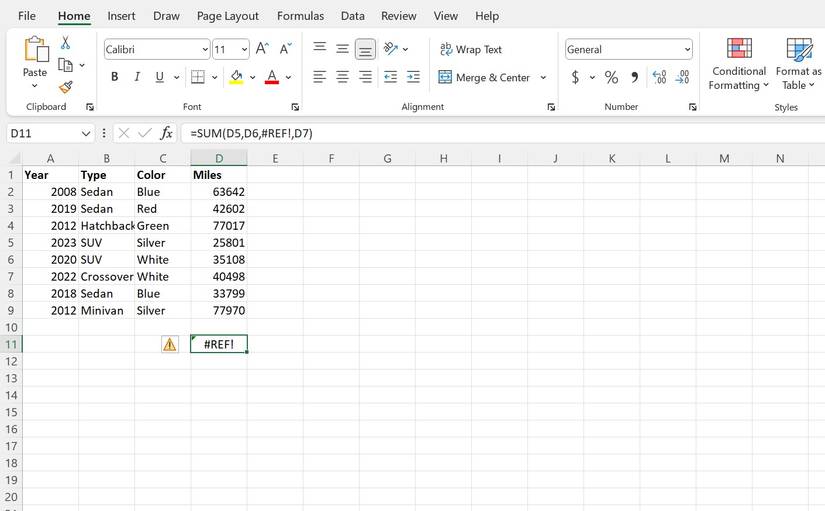The width and height of the screenshot is (825, 511).
Task: Confirm formula entry checkmark icon
Action: 145,133
